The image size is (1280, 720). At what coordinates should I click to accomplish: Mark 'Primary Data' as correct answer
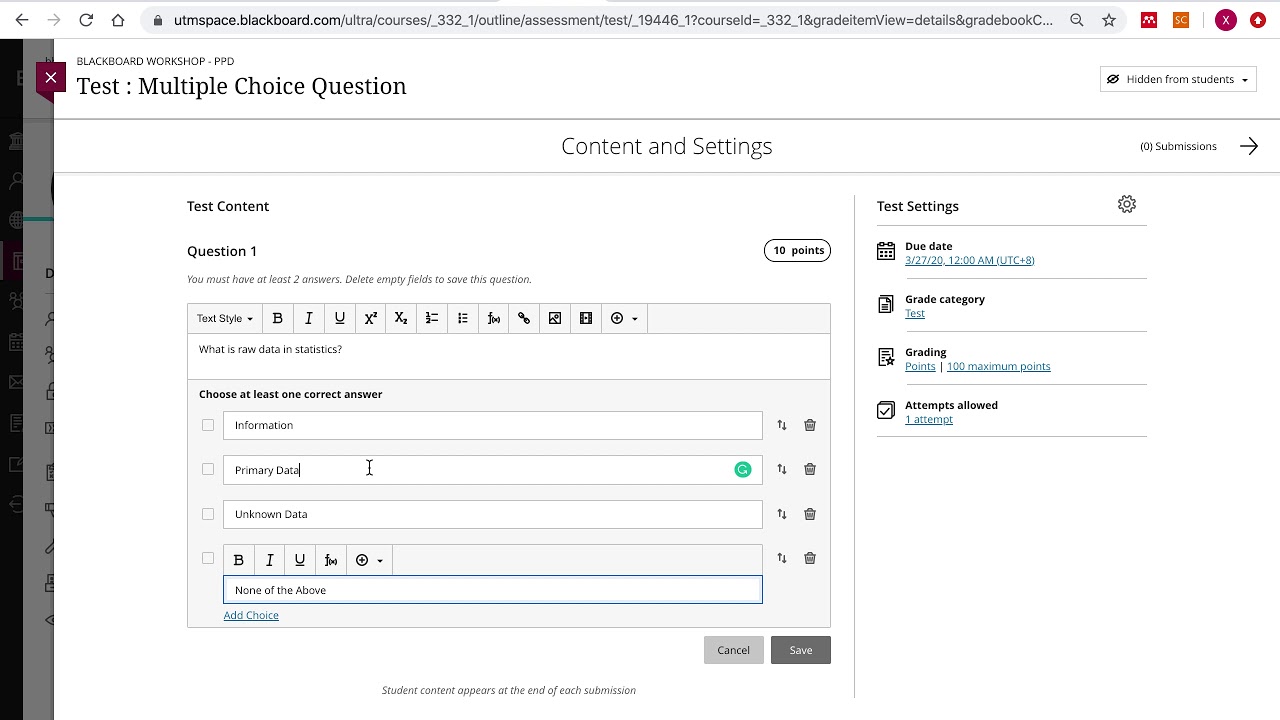tap(208, 469)
